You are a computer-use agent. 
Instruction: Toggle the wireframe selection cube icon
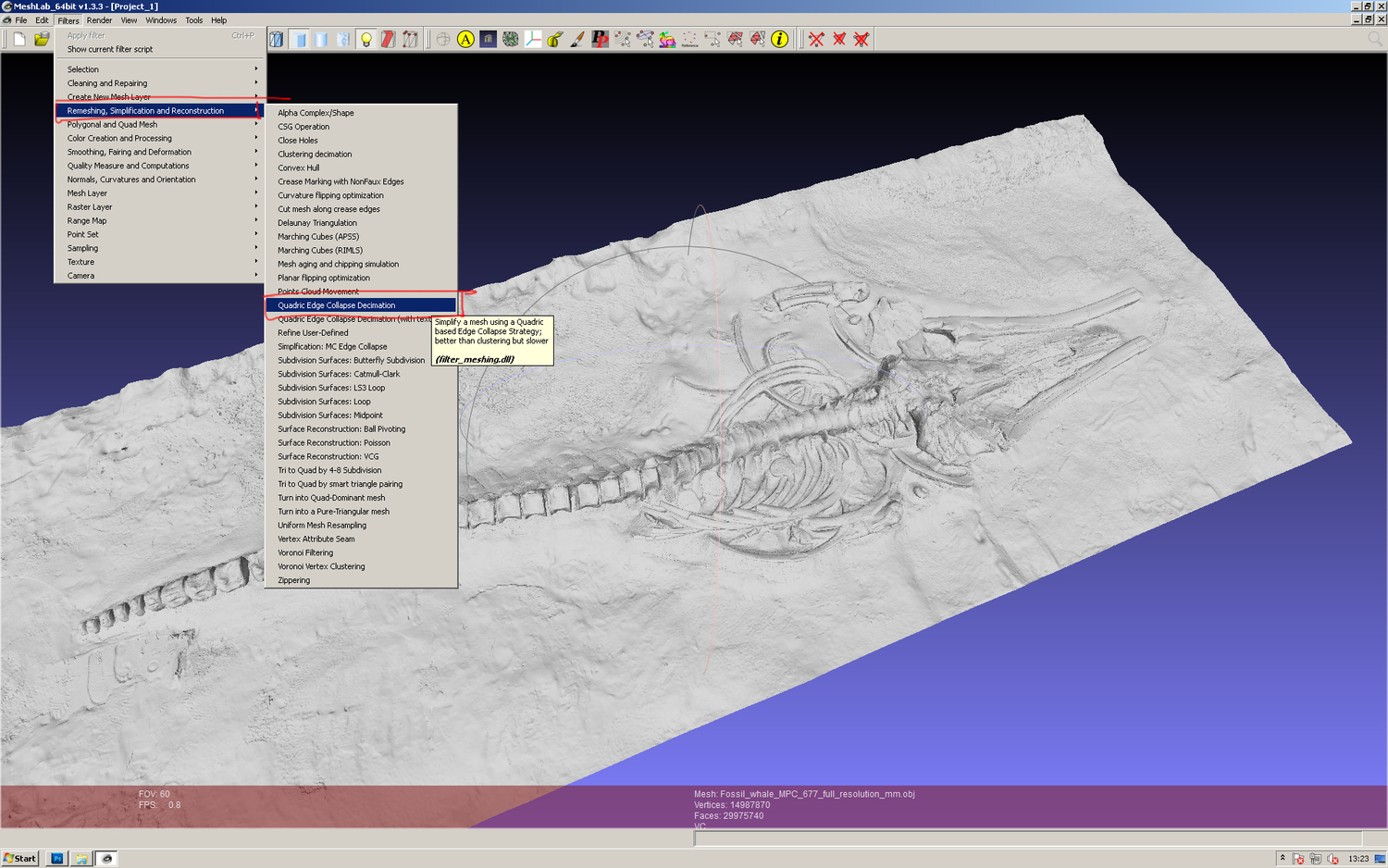(x=410, y=39)
